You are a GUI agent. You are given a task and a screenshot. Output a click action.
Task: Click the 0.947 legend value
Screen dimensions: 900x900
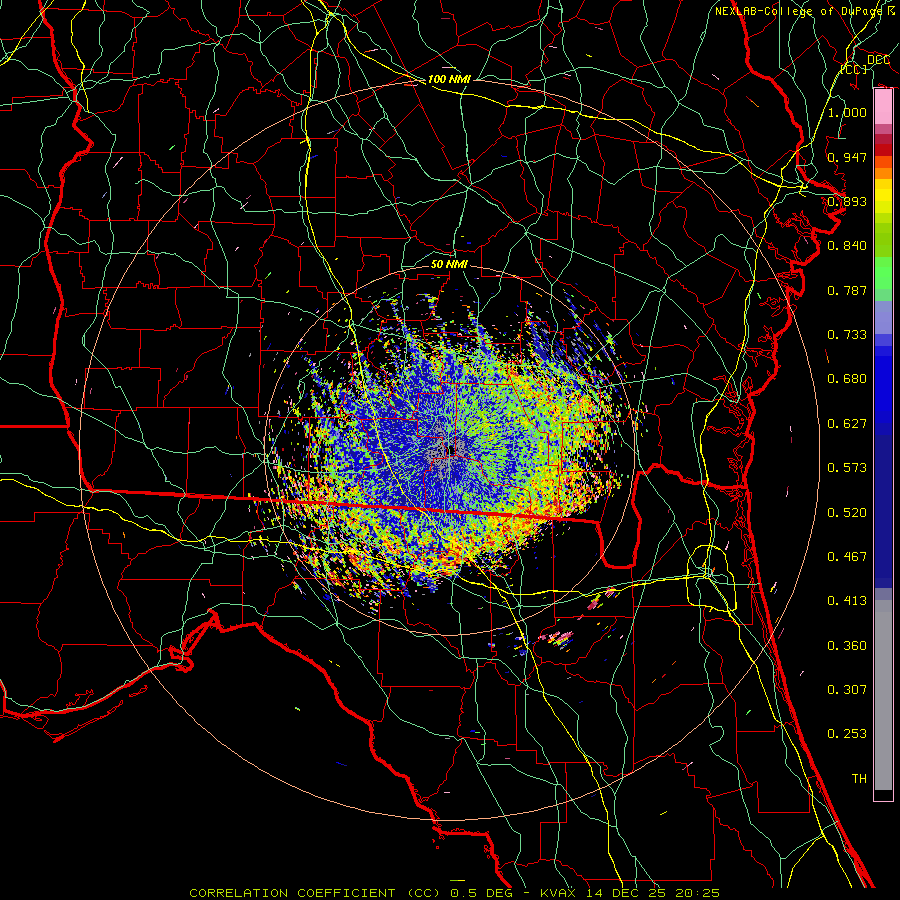[847, 157]
